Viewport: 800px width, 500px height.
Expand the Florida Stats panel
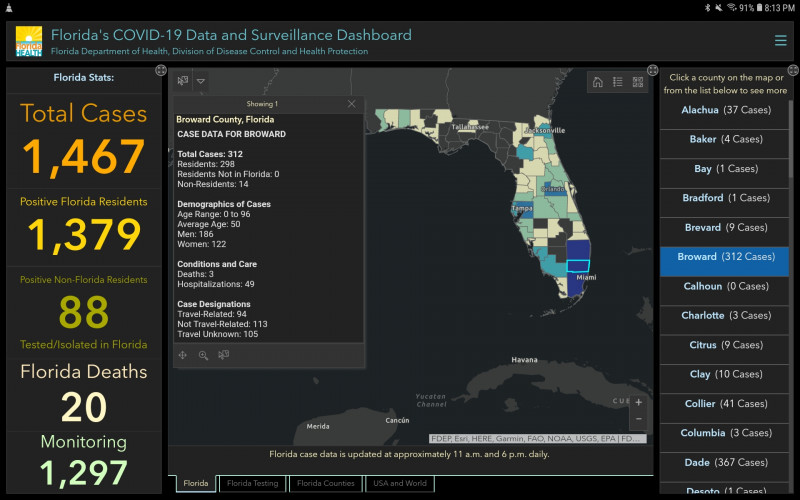tap(160, 71)
